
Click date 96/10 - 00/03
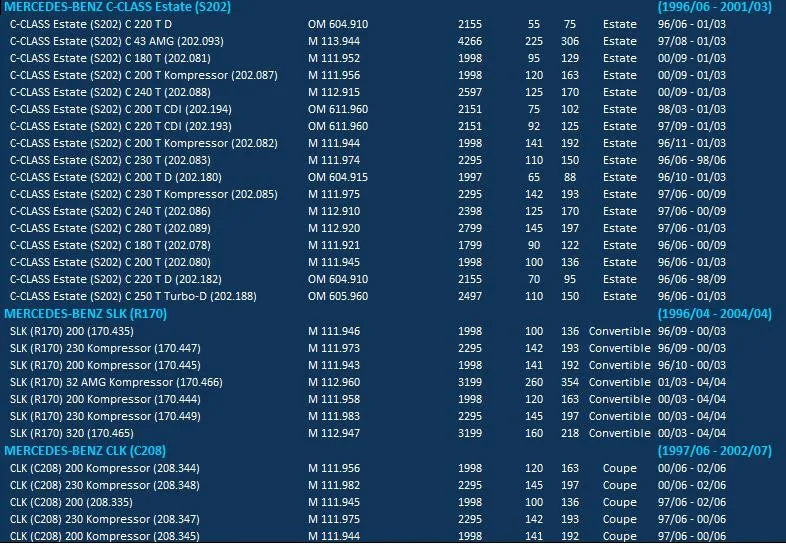point(692,366)
